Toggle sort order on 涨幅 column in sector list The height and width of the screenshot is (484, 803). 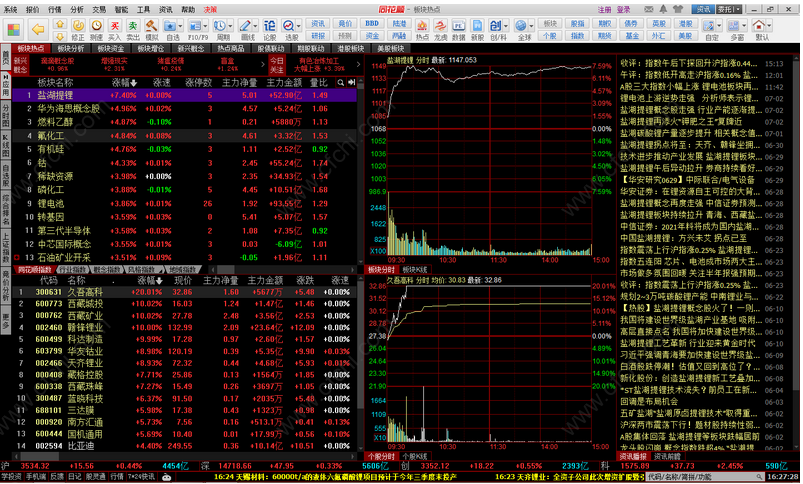click(124, 82)
